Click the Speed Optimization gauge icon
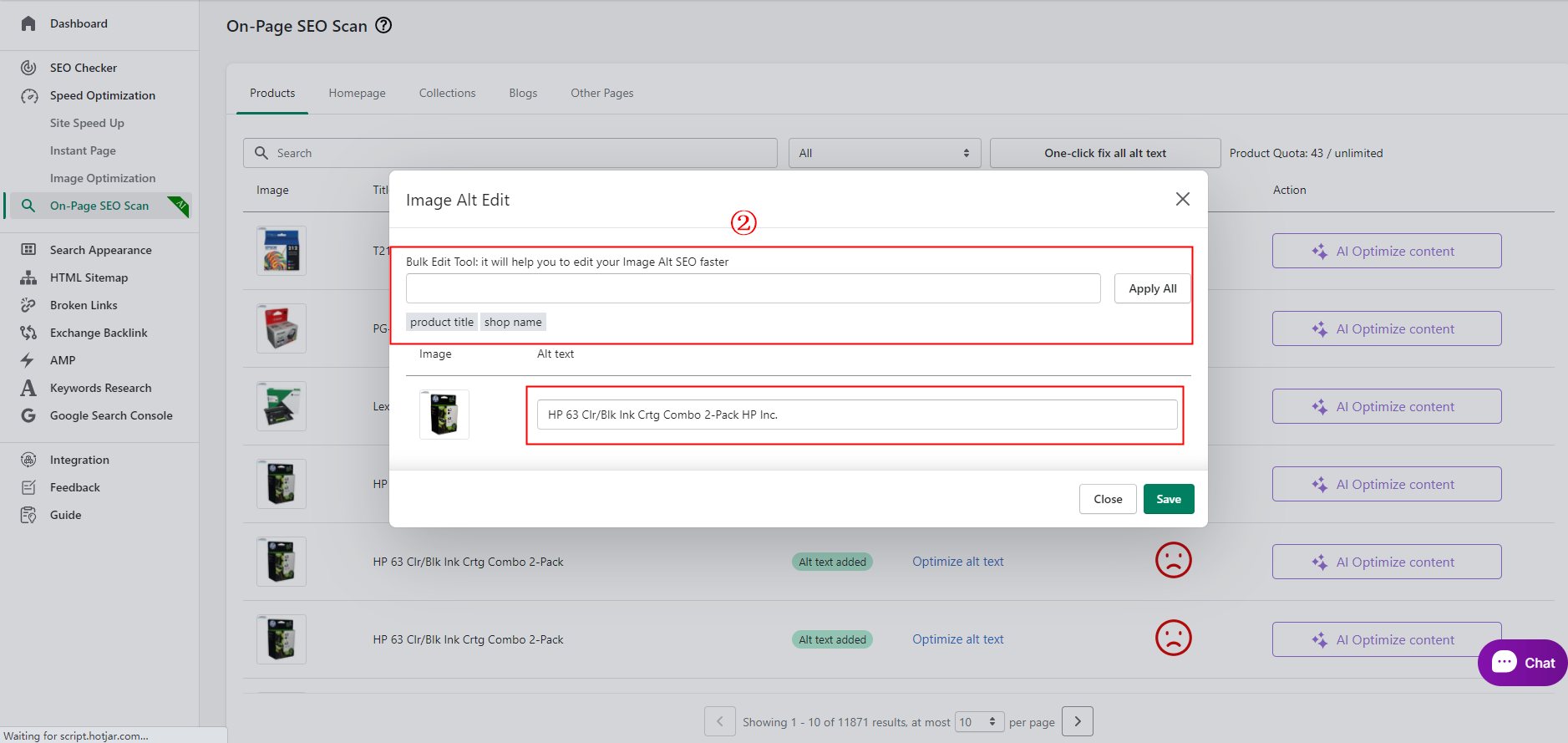1568x743 pixels. point(28,95)
